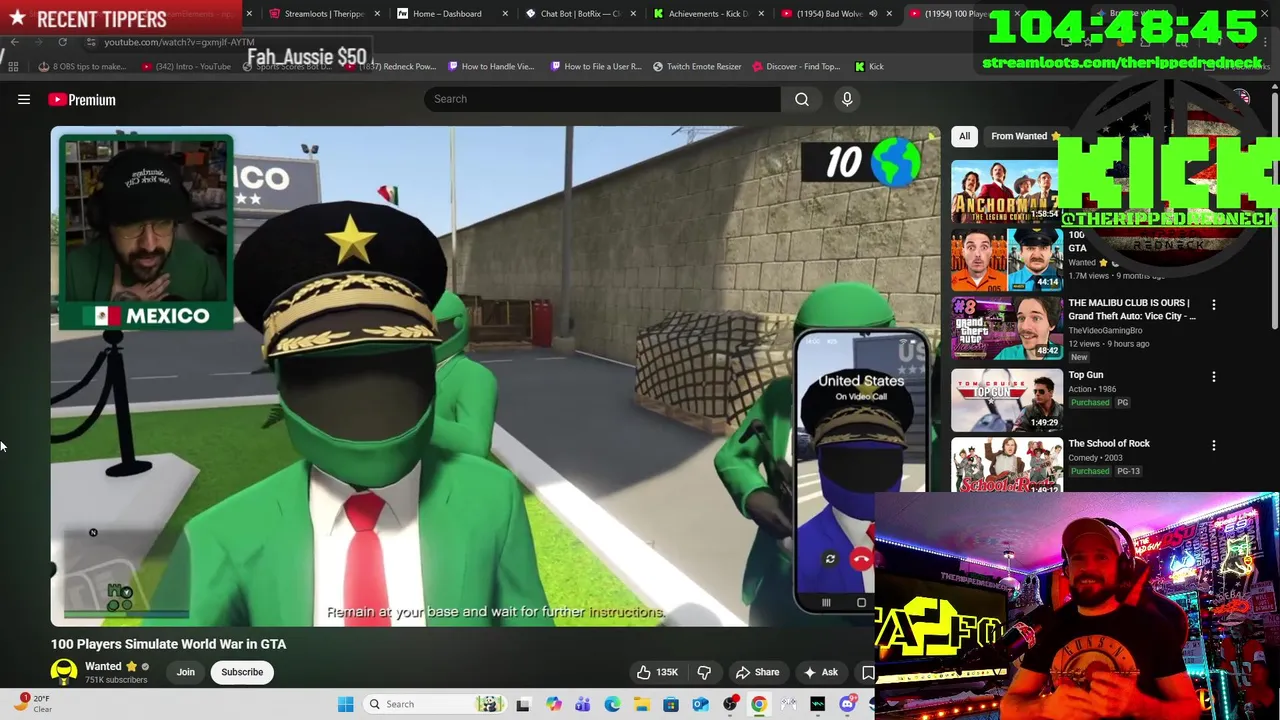Screen dimensions: 1280x720
Task: Join the Wanted channel membership
Action: (186, 672)
